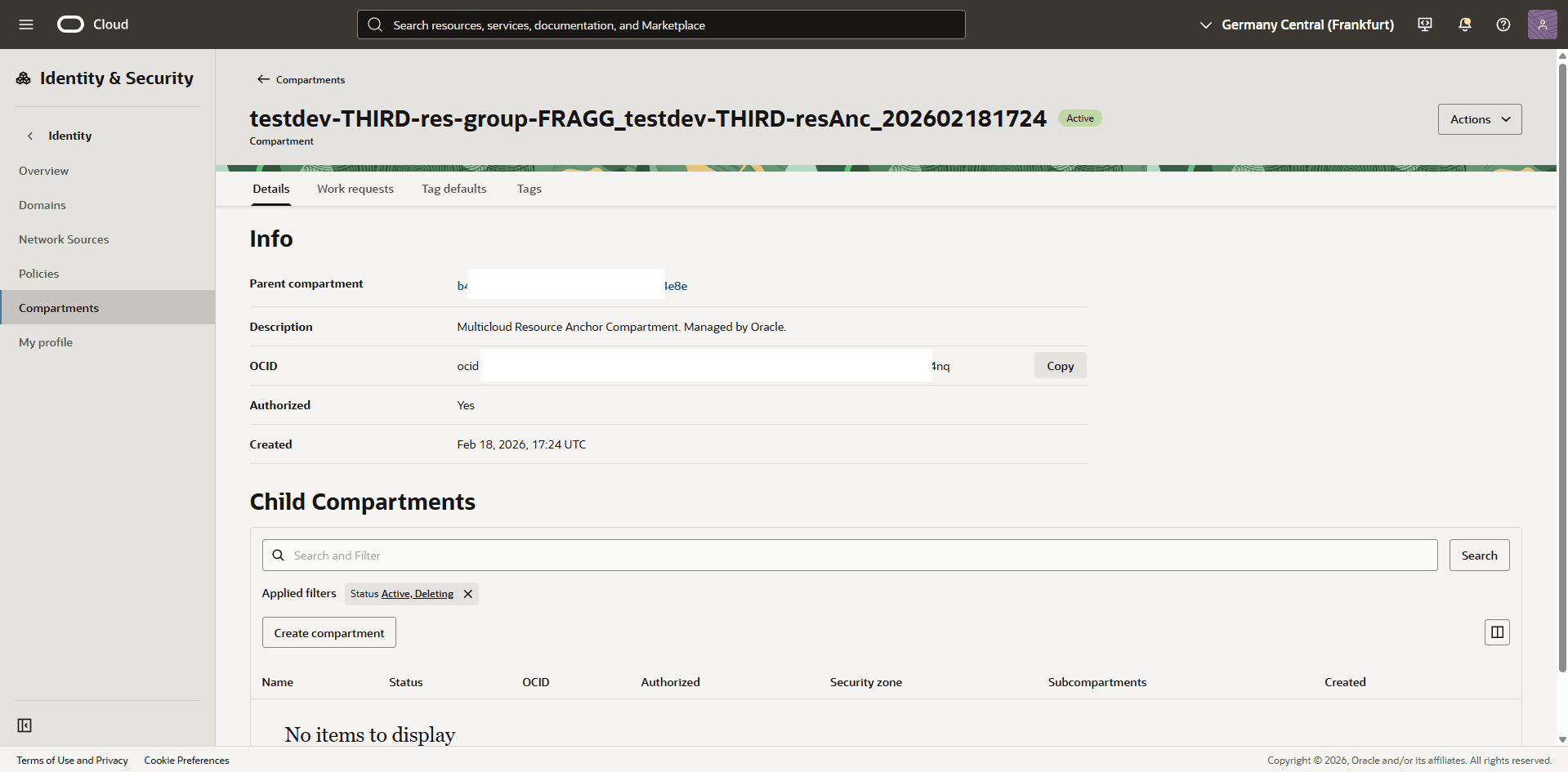Viewport: 1568px width, 772px height.
Task: Switch to the Details tab
Action: 271,189
